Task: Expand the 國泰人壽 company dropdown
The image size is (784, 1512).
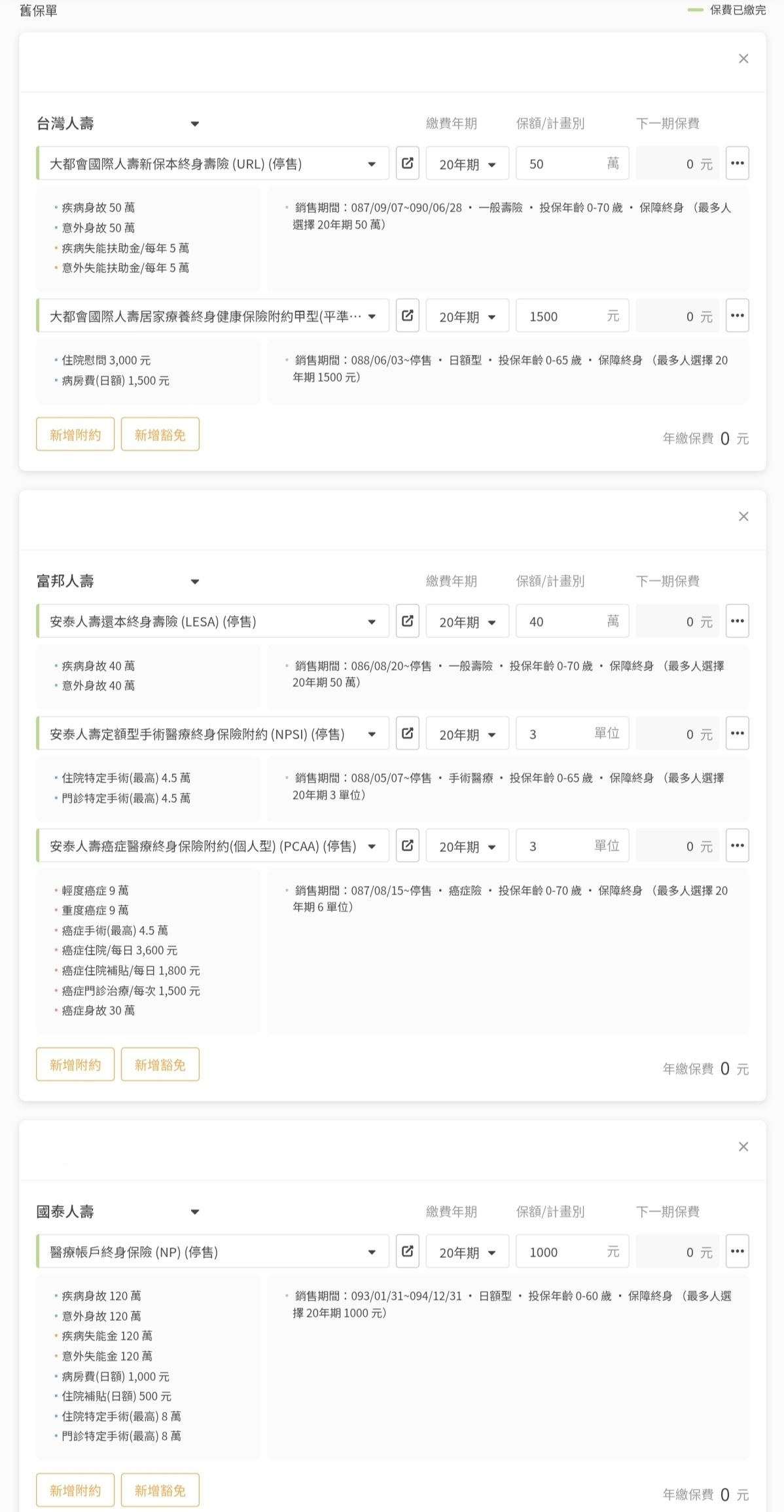Action: click(194, 1212)
